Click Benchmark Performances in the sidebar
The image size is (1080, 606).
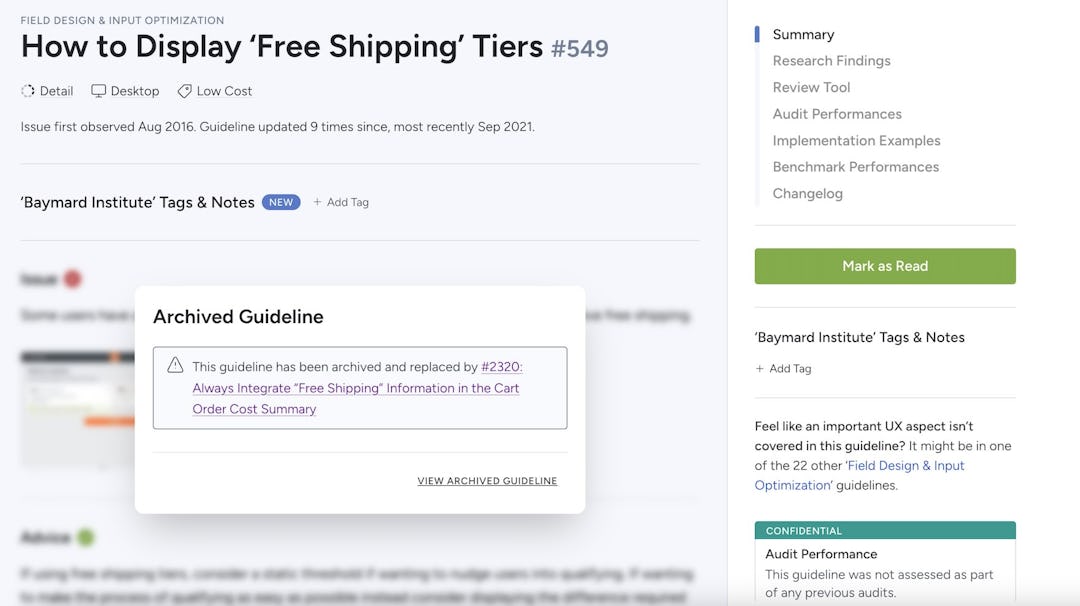coord(856,166)
